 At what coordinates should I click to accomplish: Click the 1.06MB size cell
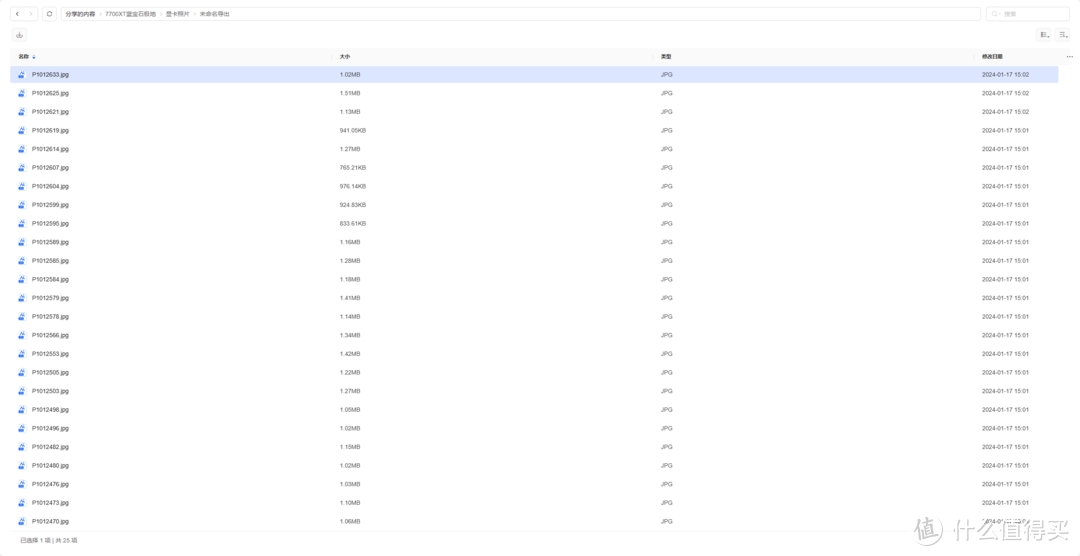pos(350,521)
